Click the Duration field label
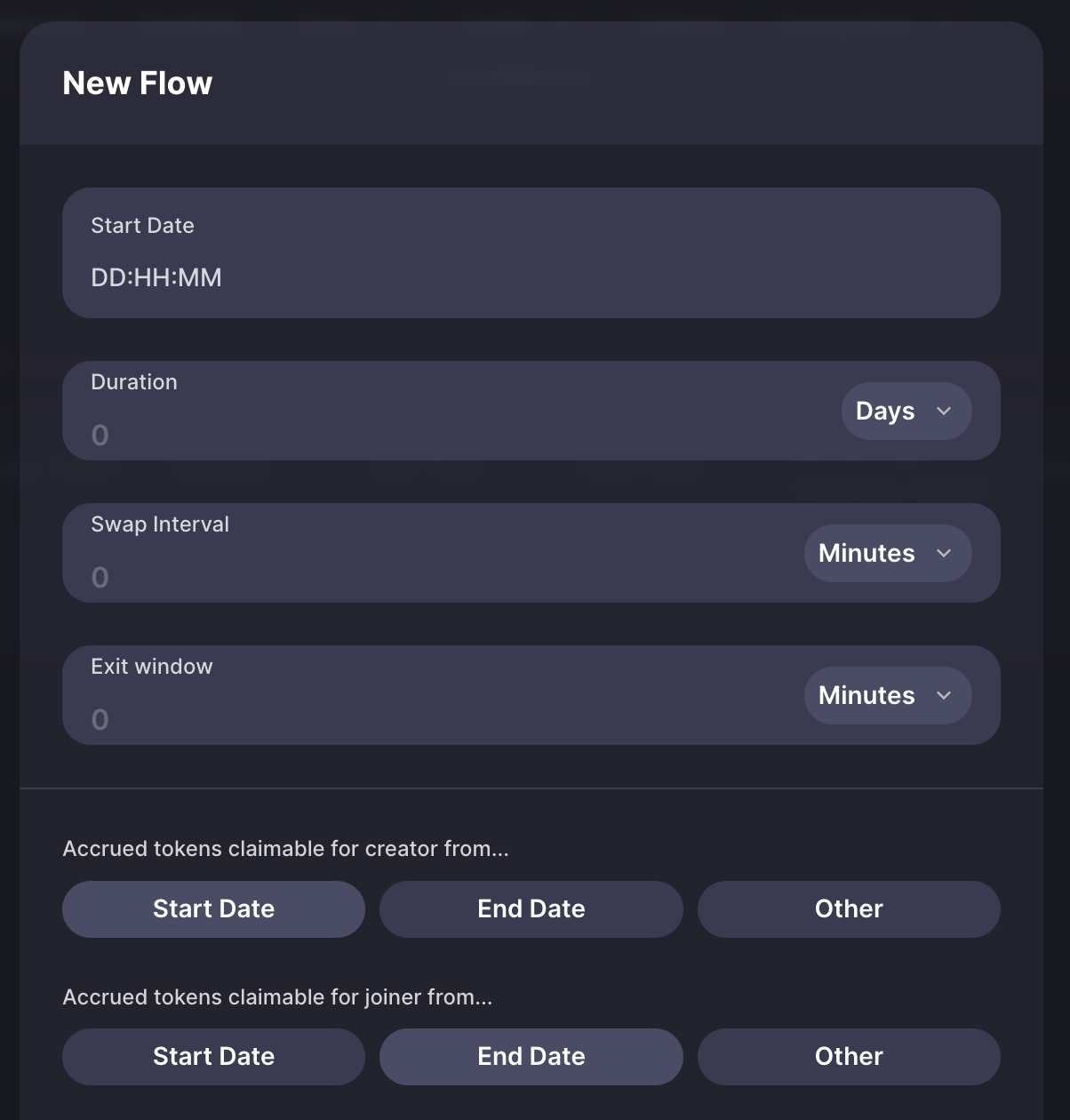This screenshot has height=1120, width=1070. tap(134, 382)
